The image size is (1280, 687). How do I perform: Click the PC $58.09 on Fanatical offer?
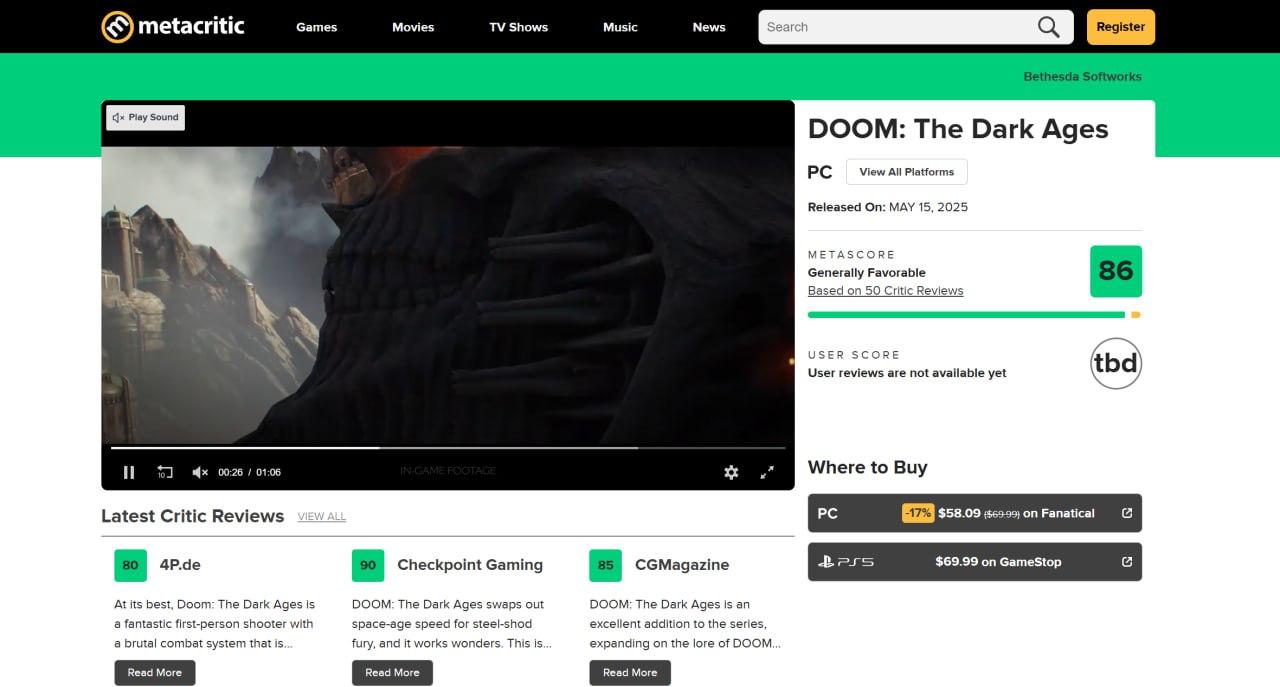[x=974, y=513]
